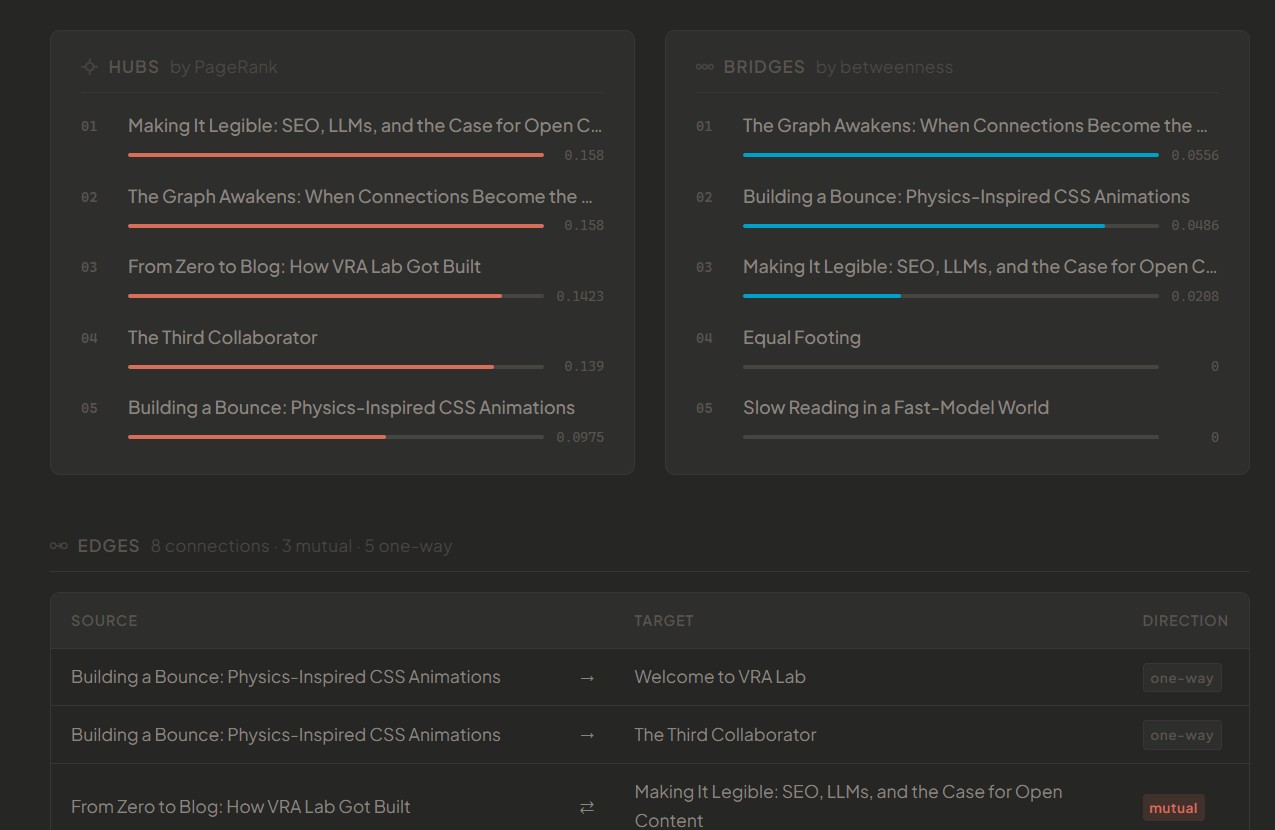Screen dimensions: 1275x830
Task: Click the one-way arrow before The Third Collaborator target
Action: [x=587, y=735]
